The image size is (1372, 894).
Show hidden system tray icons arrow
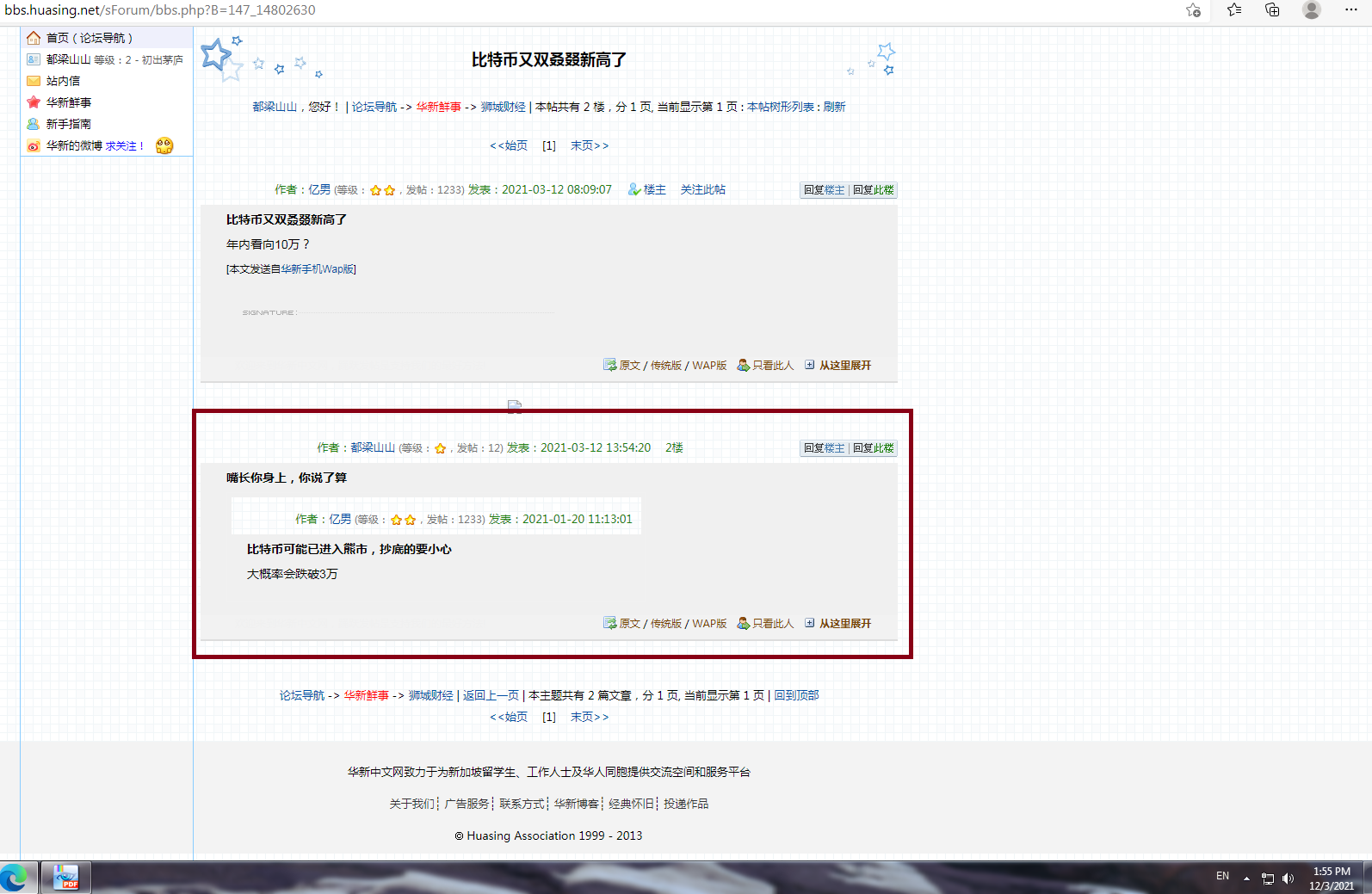[x=1246, y=878]
